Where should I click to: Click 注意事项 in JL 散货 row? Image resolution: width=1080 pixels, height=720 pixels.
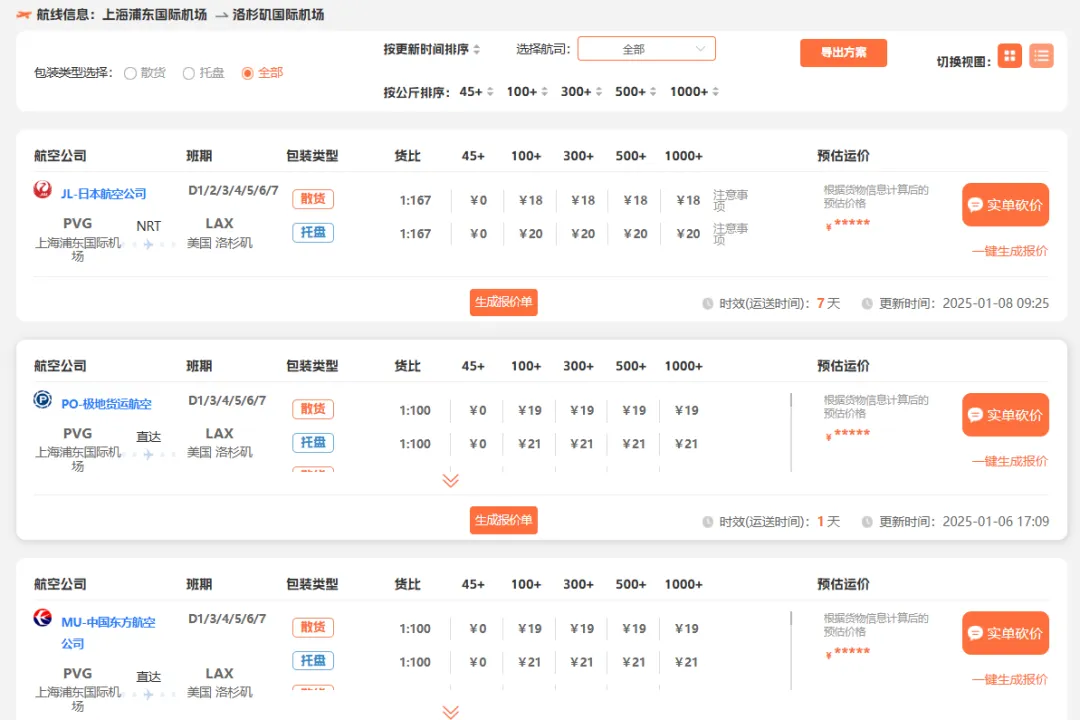(730, 200)
